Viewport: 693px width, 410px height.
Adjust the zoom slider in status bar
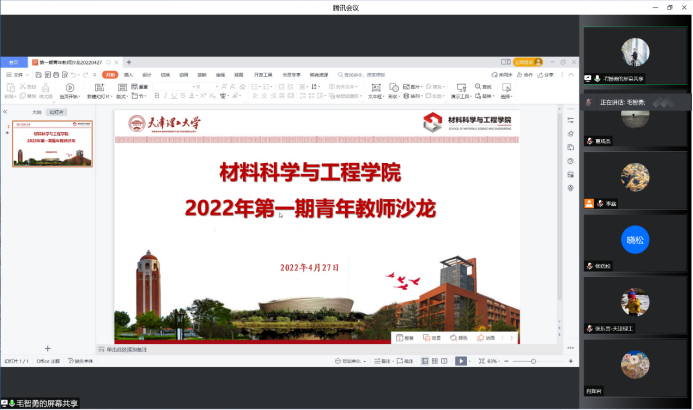click(533, 361)
